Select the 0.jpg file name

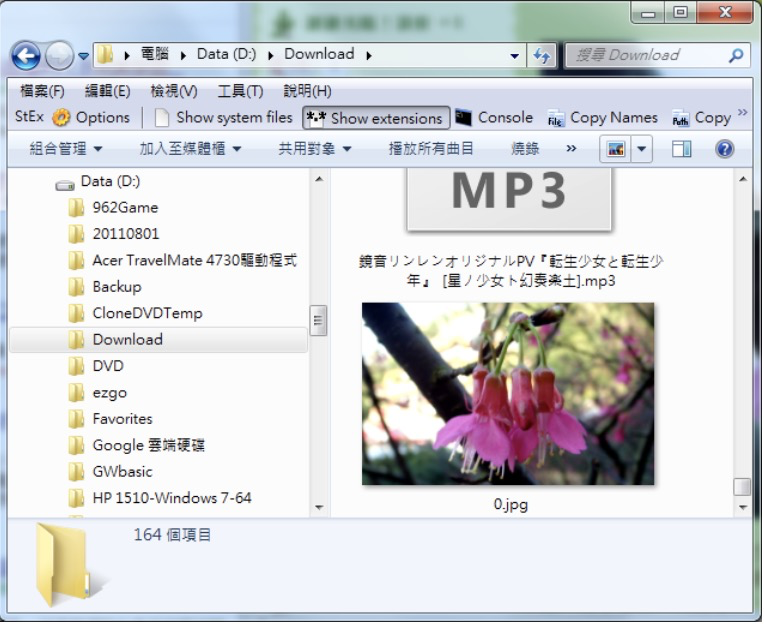tap(510, 504)
